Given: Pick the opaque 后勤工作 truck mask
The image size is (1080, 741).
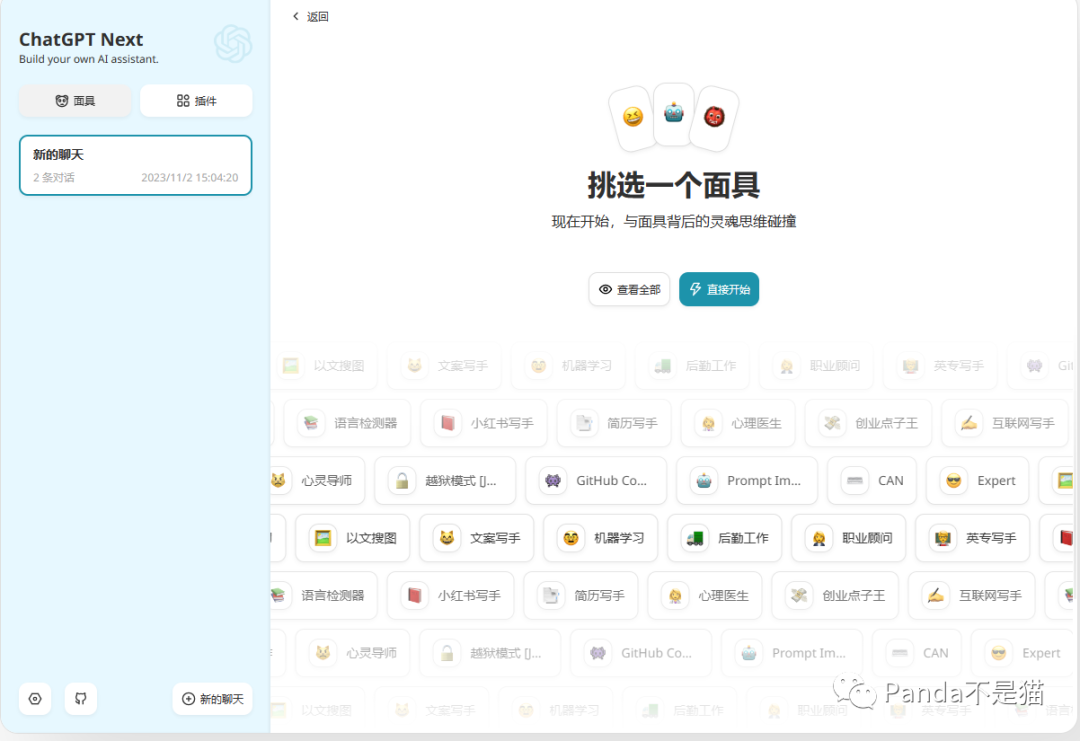Looking at the screenshot, I should click(x=725, y=538).
